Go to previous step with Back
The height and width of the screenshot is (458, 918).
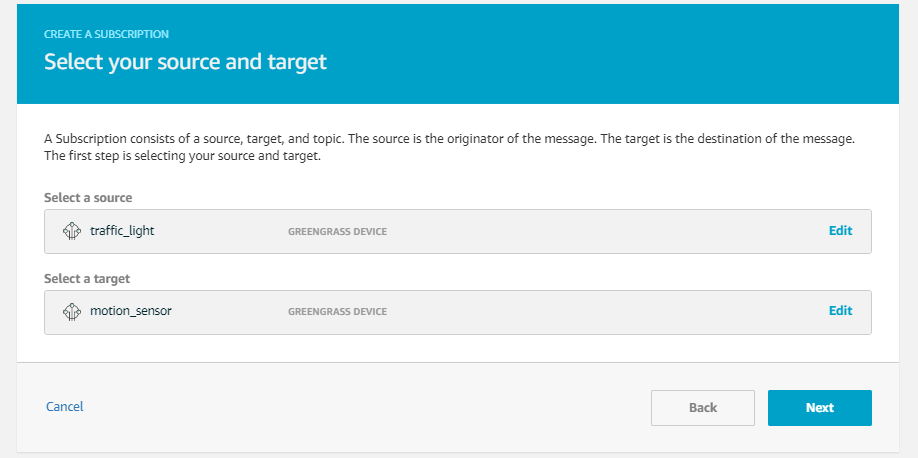pos(703,408)
